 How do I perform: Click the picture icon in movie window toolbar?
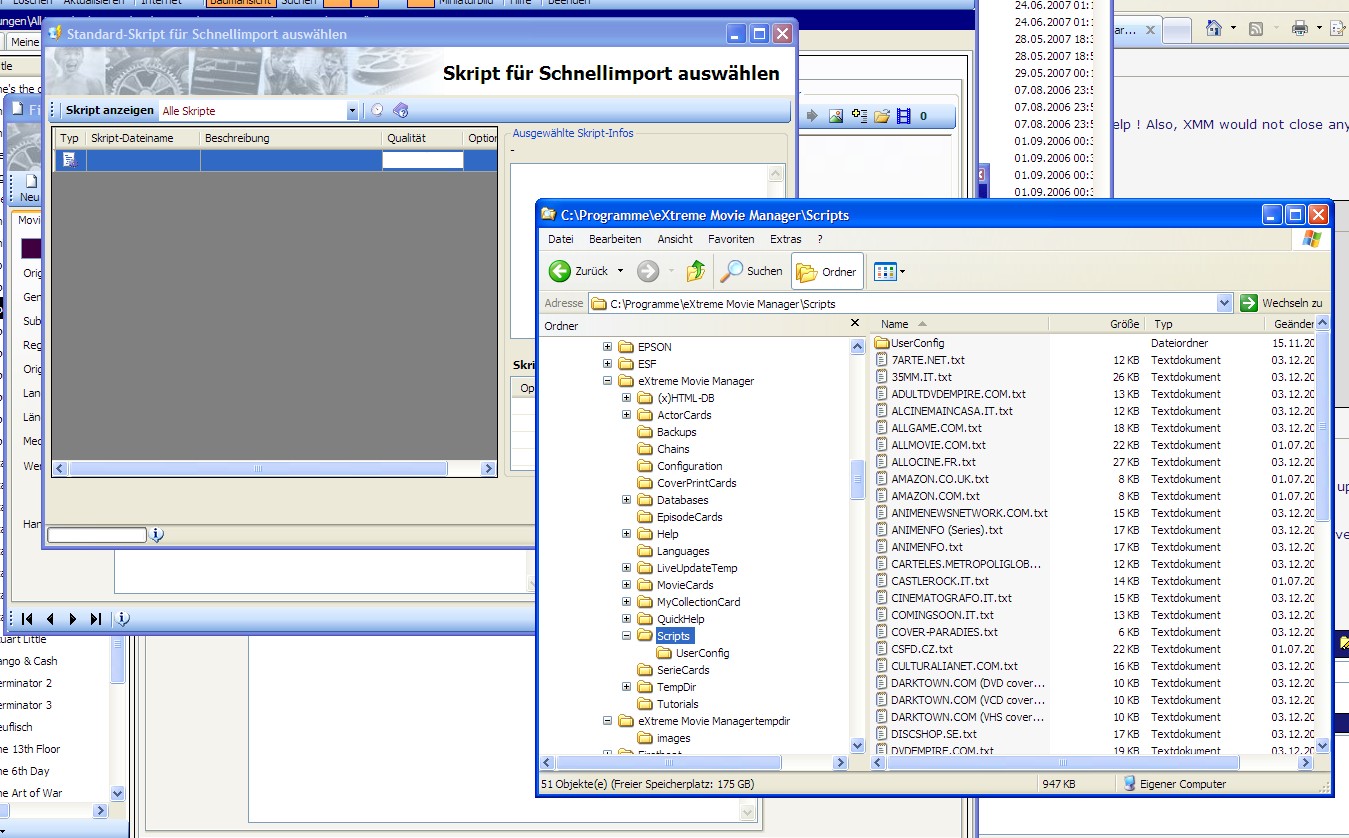tap(836, 116)
